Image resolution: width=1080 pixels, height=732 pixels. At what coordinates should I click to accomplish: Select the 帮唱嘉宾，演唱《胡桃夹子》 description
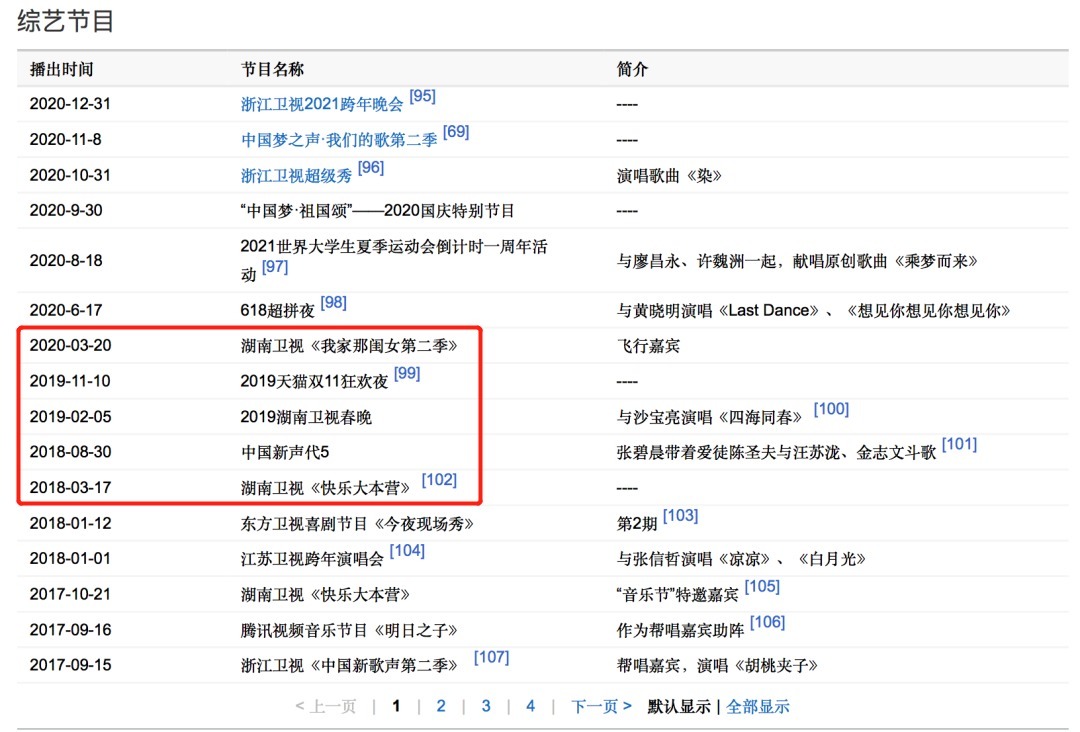[x=718, y=665]
